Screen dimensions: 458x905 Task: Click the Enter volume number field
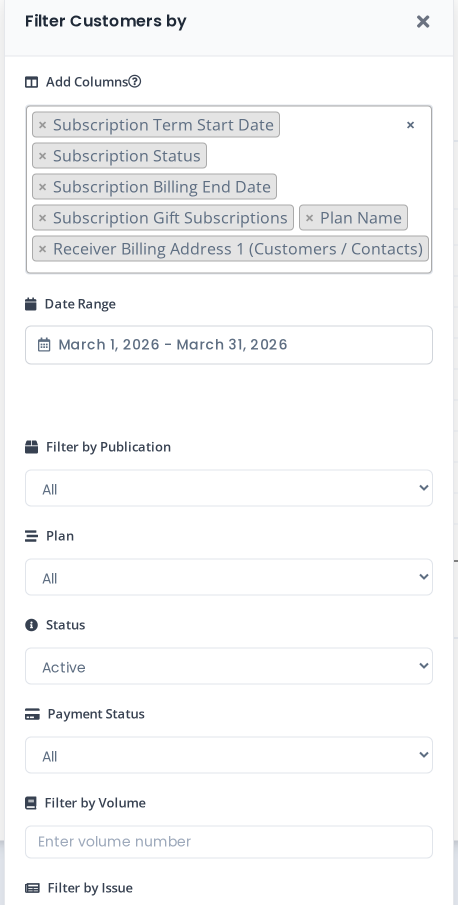(x=229, y=842)
